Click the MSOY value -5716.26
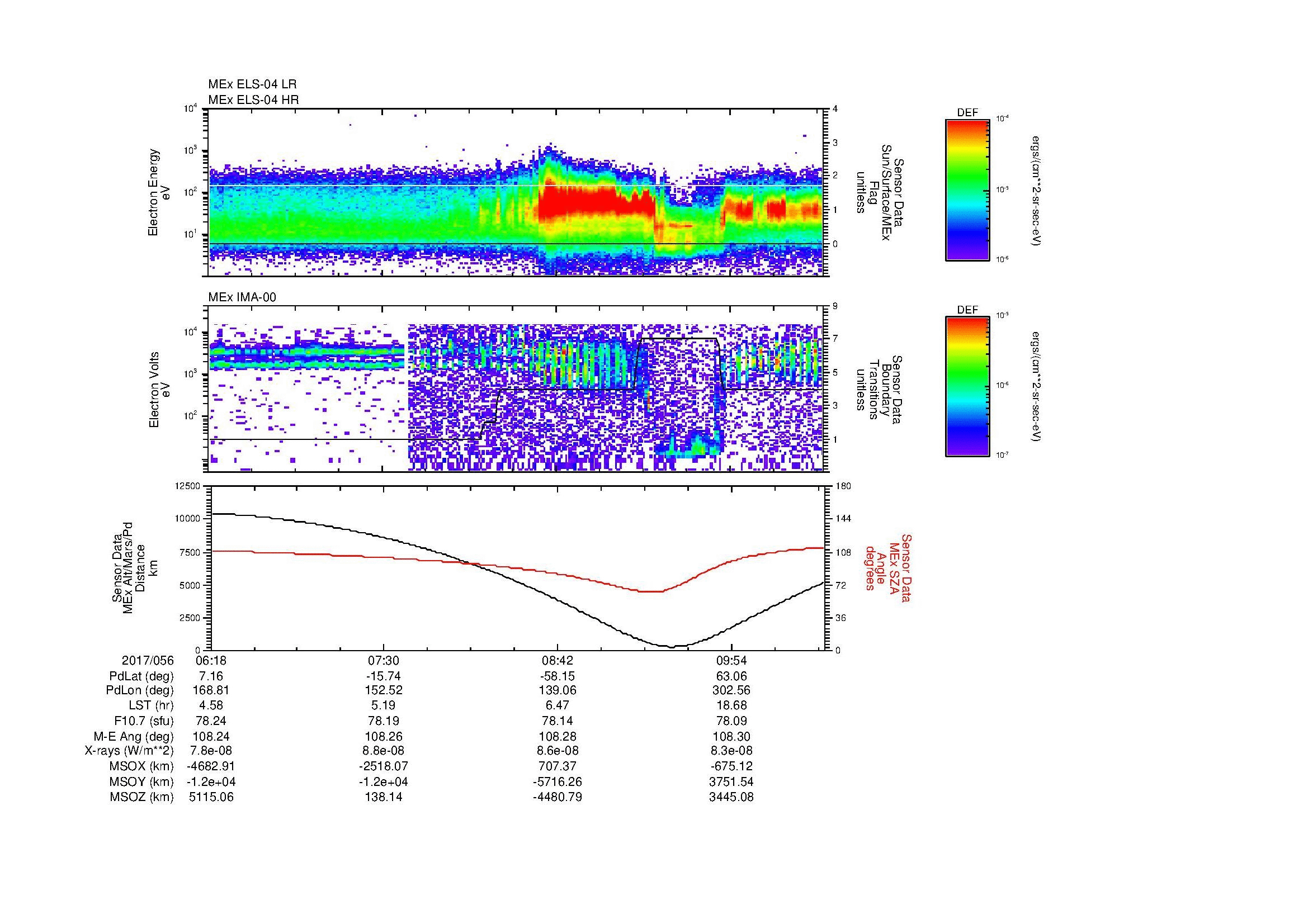The height and width of the screenshot is (924, 1308). point(558,781)
